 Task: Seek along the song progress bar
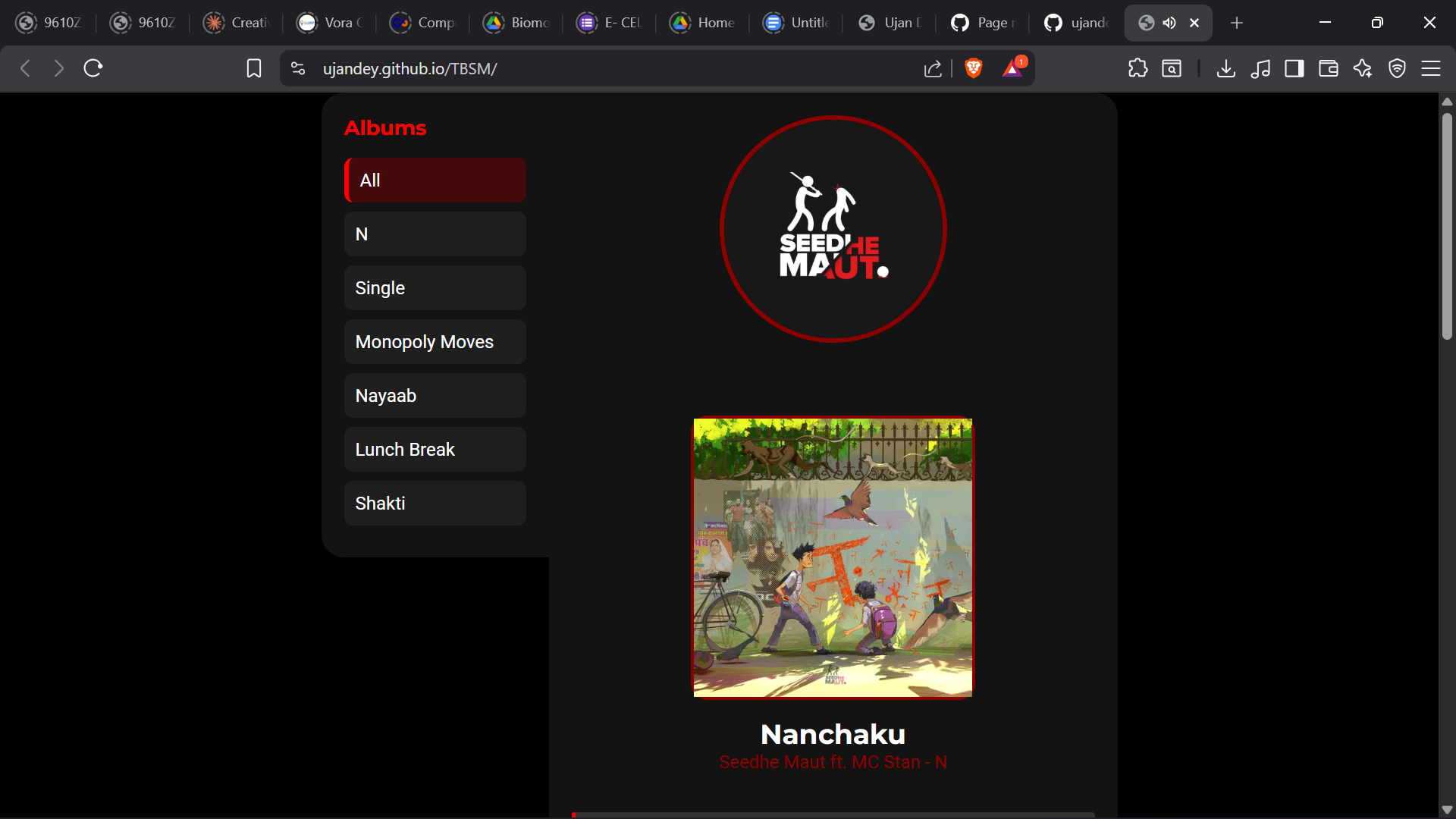pyautogui.click(x=833, y=815)
